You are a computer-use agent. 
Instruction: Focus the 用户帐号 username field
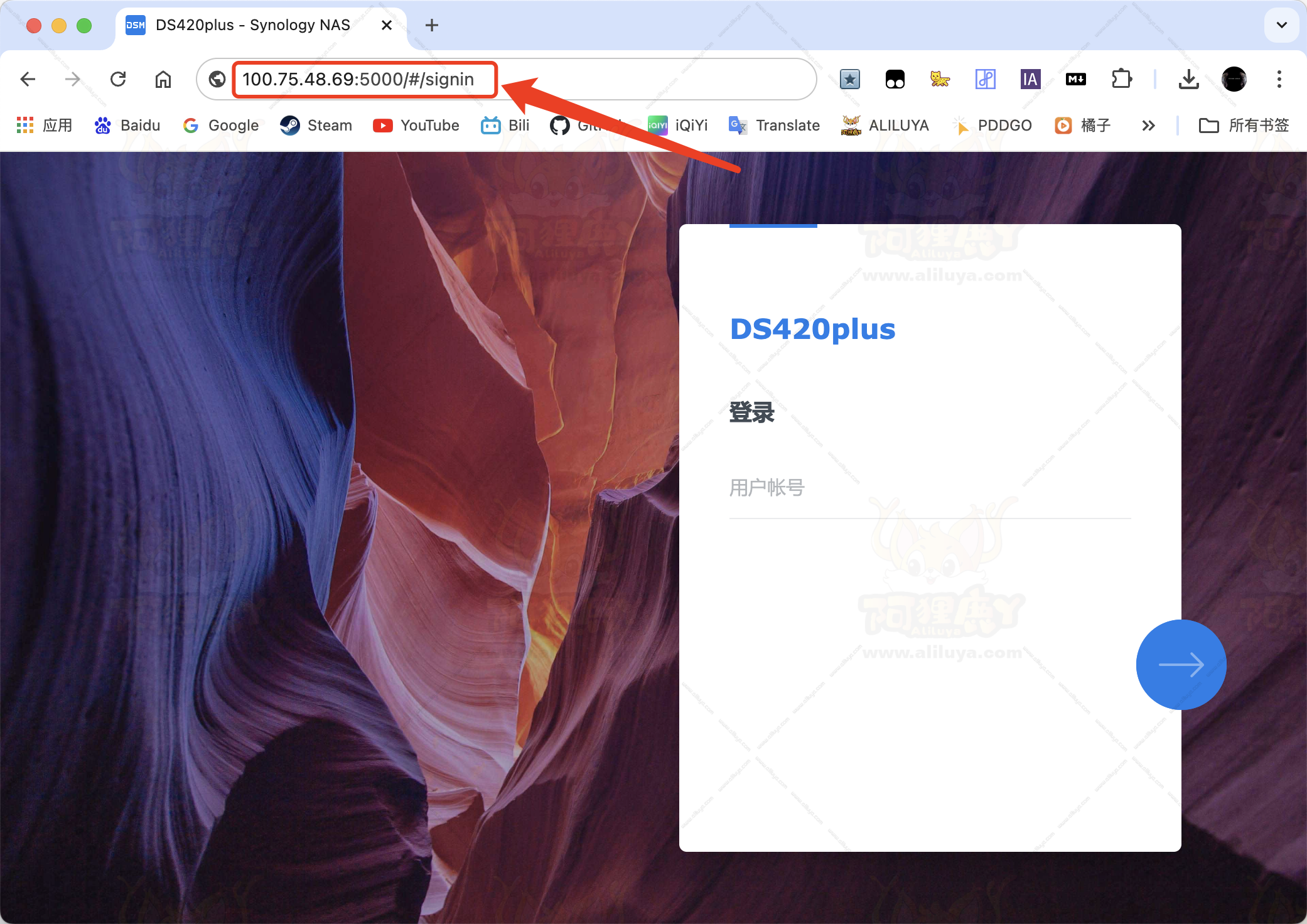[930, 488]
